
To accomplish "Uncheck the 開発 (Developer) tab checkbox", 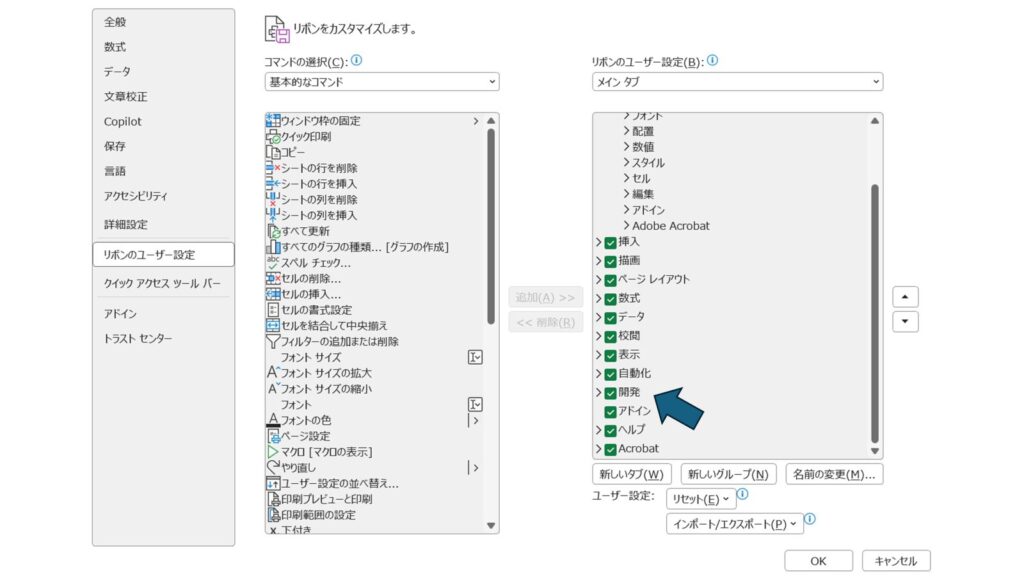I will (610, 393).
